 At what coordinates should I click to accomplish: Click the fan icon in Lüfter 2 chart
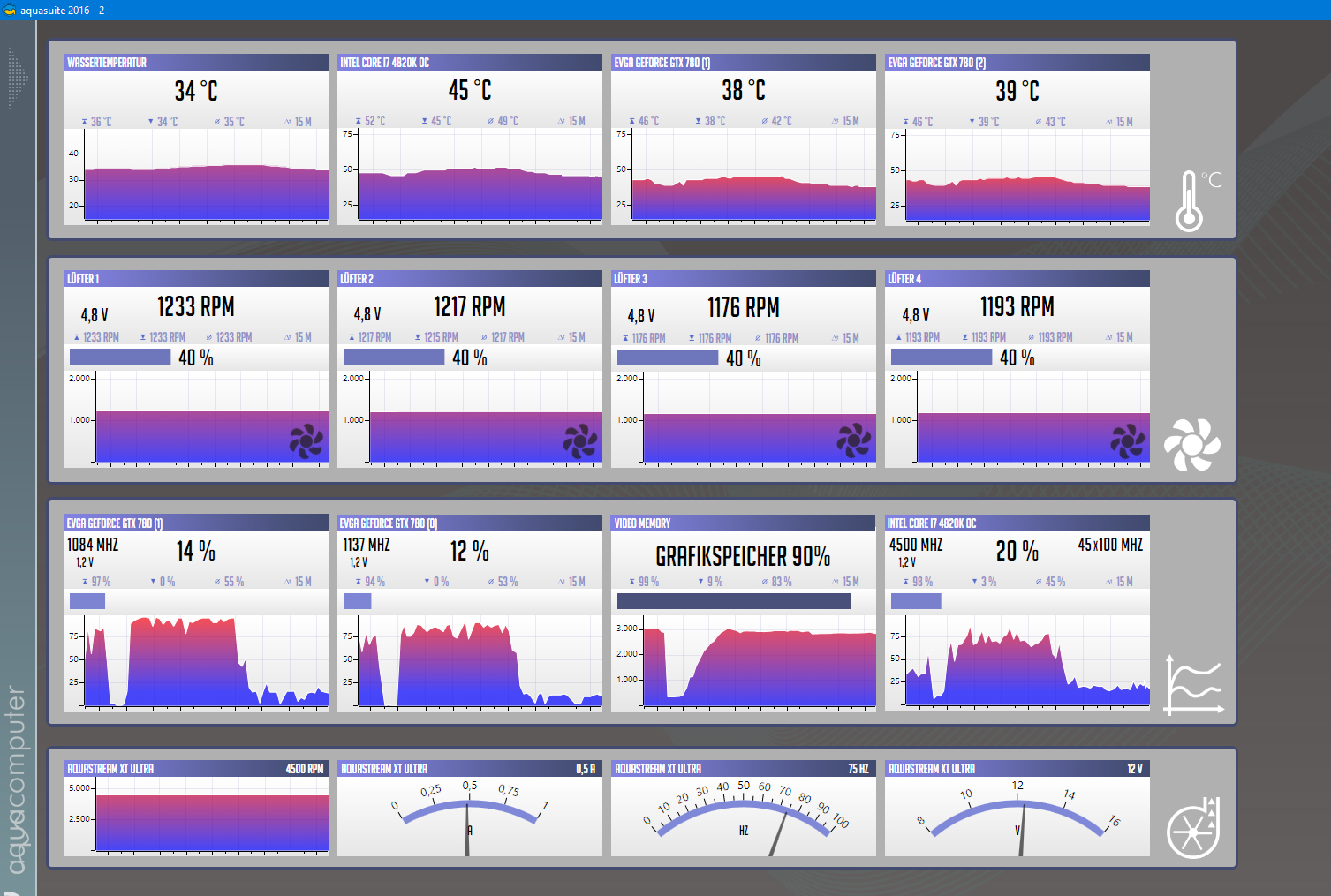(580, 441)
